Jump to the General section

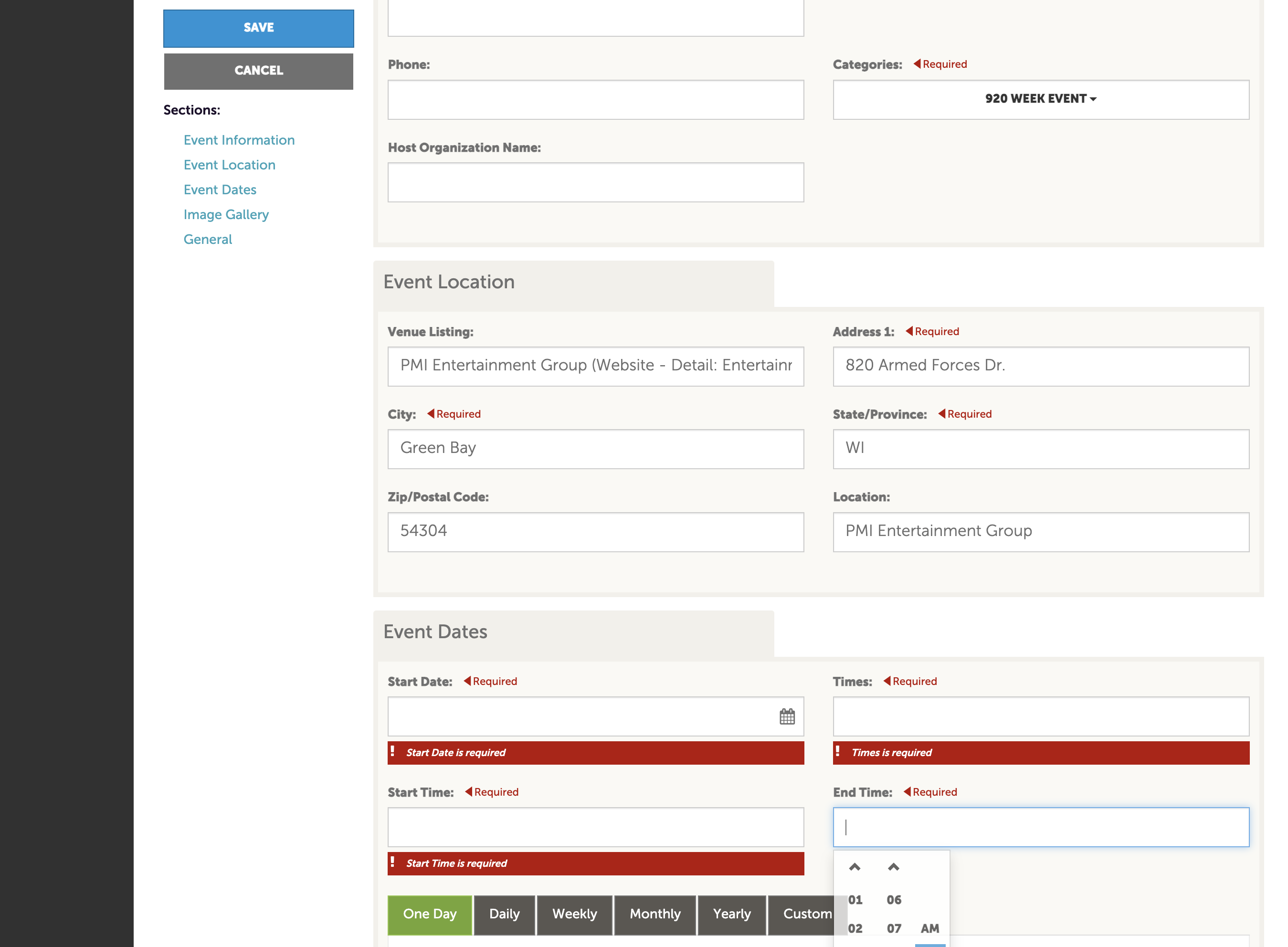tap(208, 240)
